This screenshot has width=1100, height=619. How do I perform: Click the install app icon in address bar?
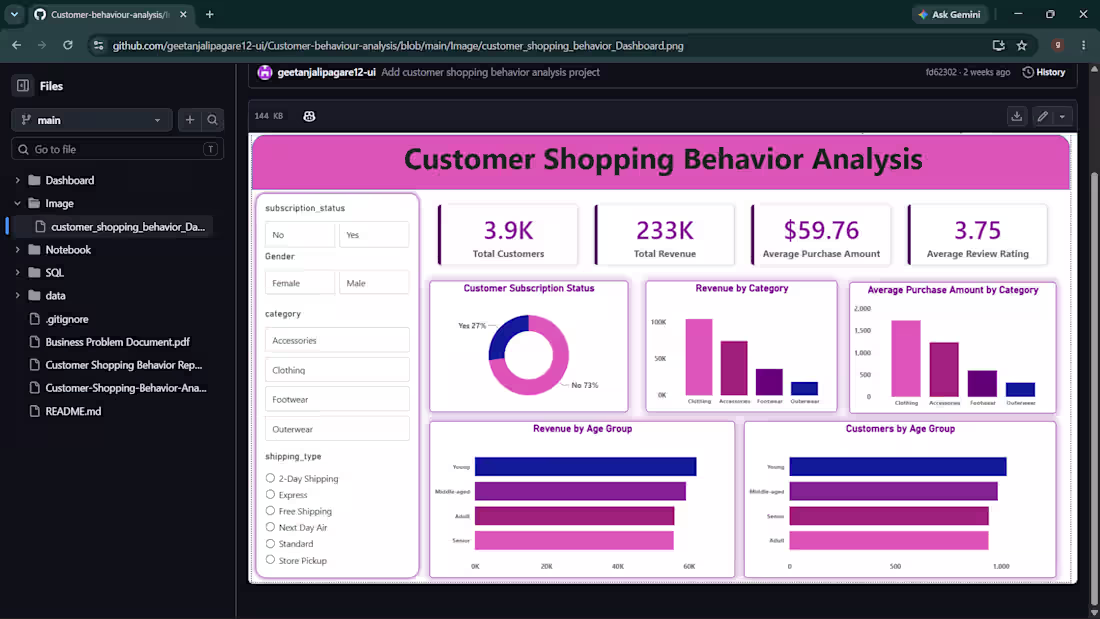(x=998, y=46)
